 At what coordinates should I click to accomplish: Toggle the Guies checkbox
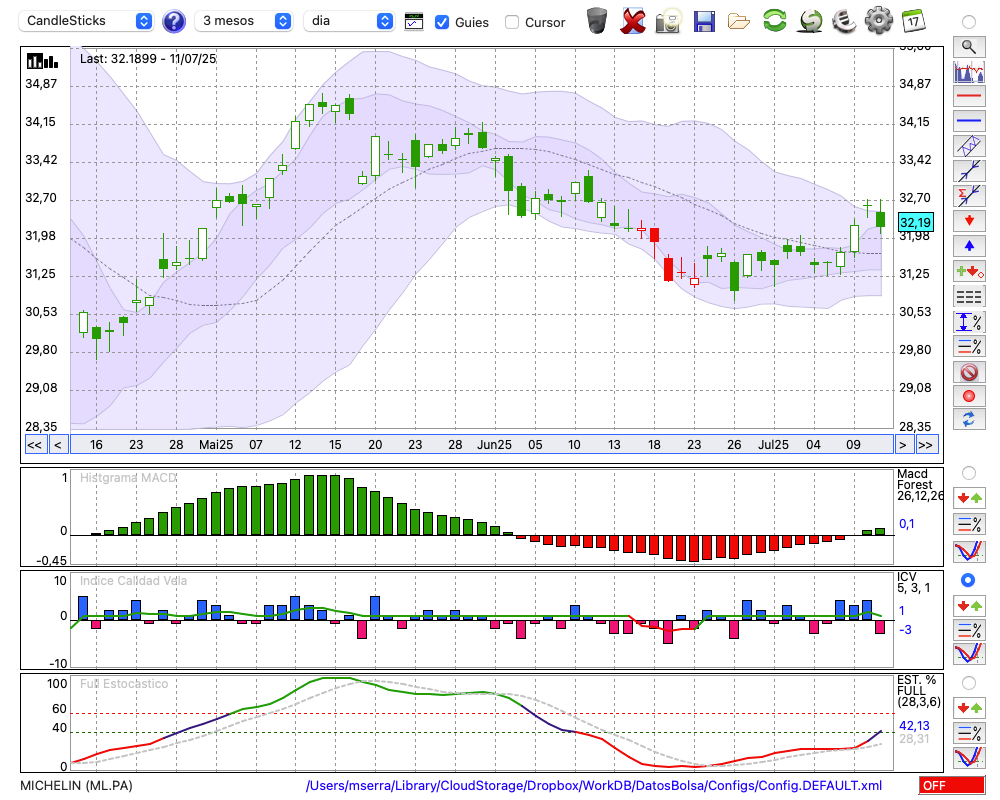click(x=441, y=22)
